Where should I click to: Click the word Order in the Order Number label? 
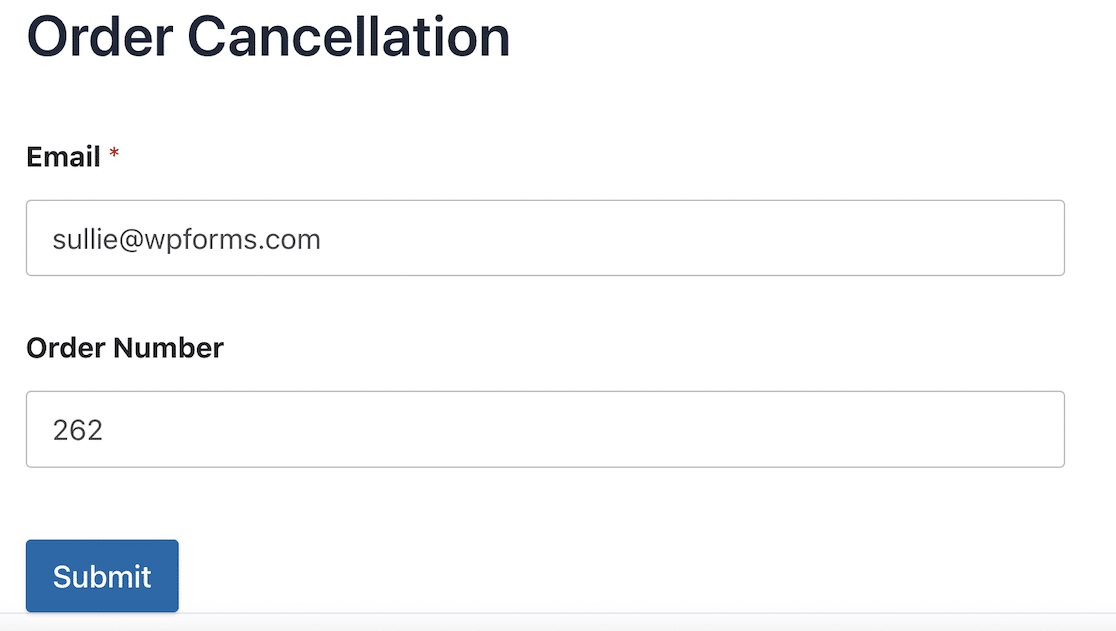tap(66, 348)
